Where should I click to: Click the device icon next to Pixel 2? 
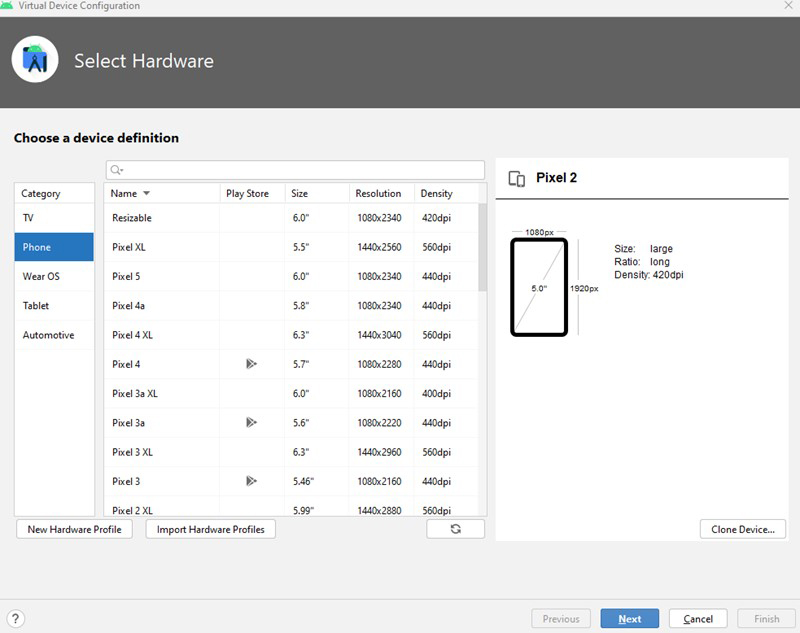tap(517, 179)
